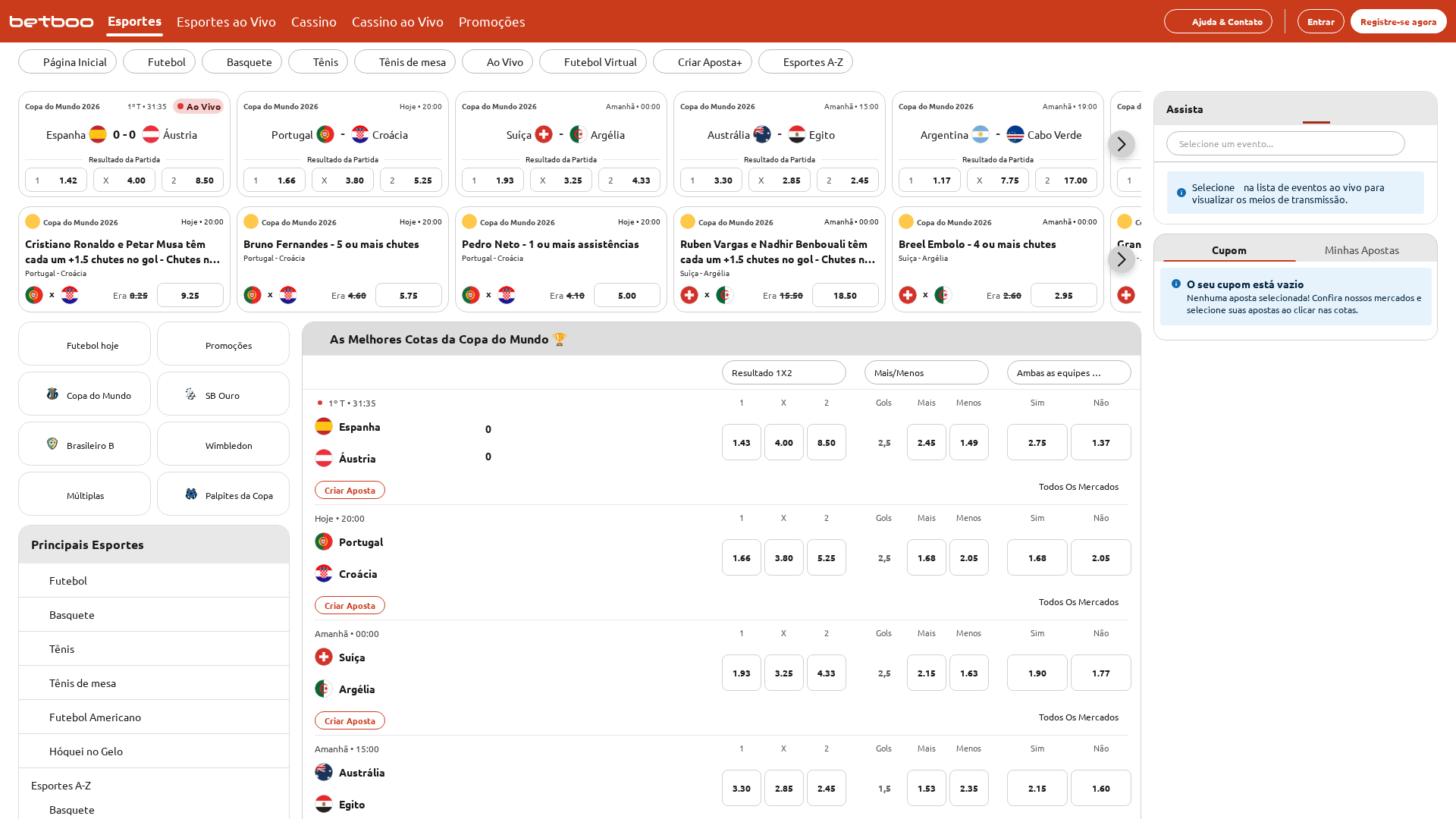Open the Cassino tab
1456x819 pixels.
click(314, 21)
